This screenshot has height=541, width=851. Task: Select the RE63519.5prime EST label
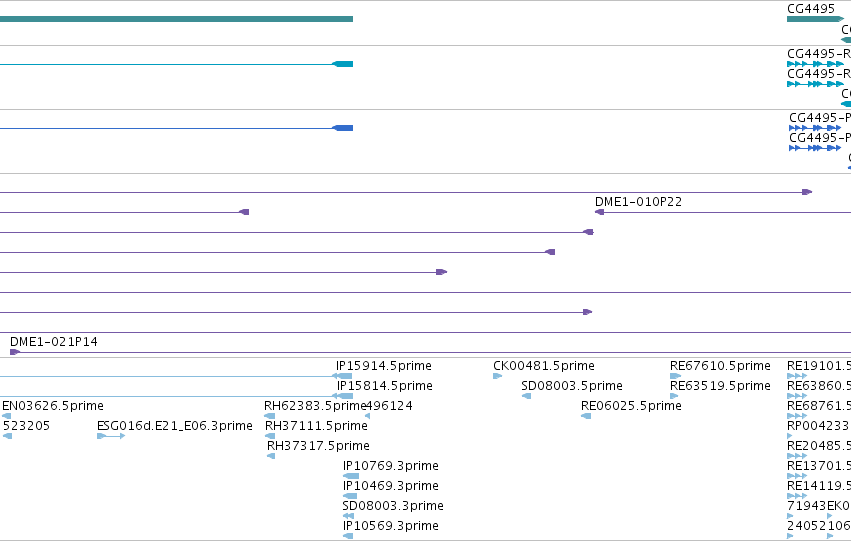pos(720,386)
